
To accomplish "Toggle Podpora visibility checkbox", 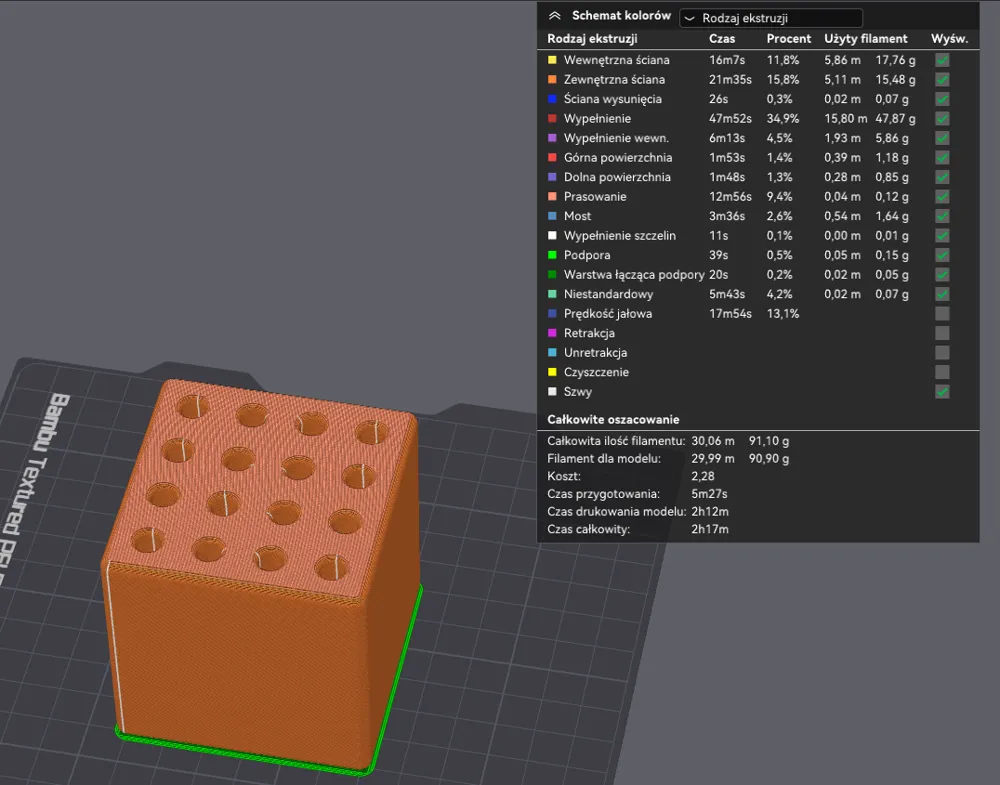I will (x=942, y=255).
